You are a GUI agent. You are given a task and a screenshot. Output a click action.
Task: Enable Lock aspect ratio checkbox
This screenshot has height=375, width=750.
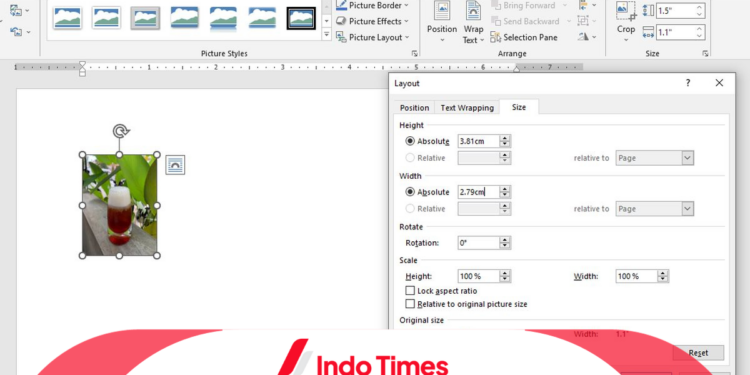(x=410, y=291)
